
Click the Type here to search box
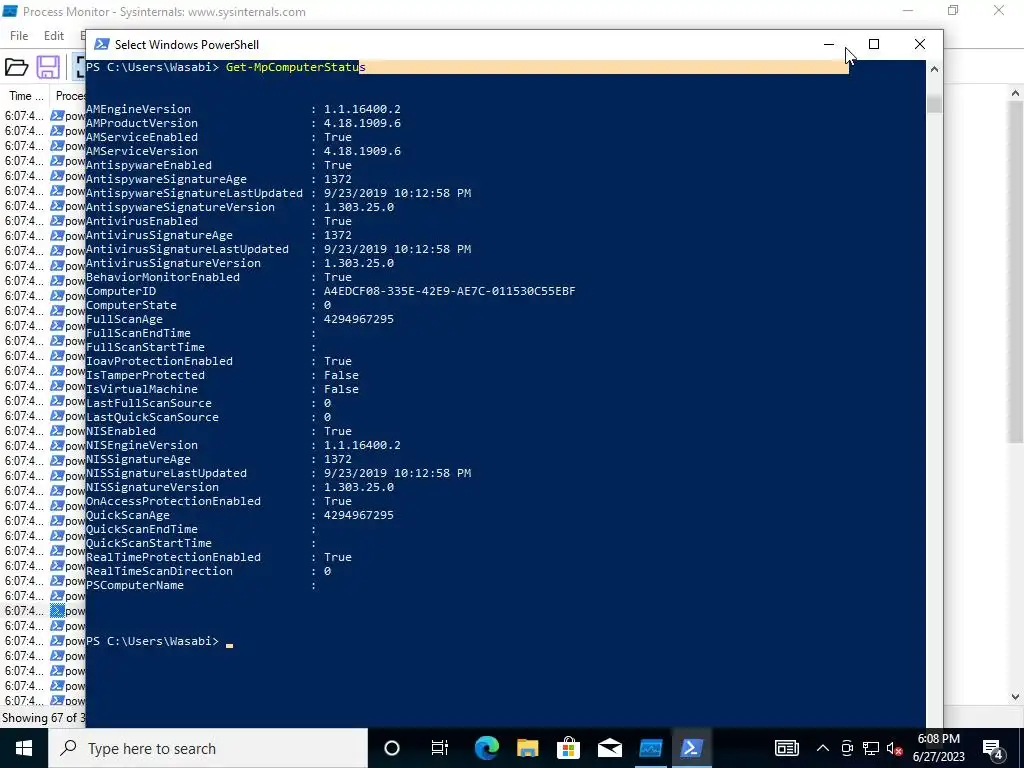click(208, 748)
